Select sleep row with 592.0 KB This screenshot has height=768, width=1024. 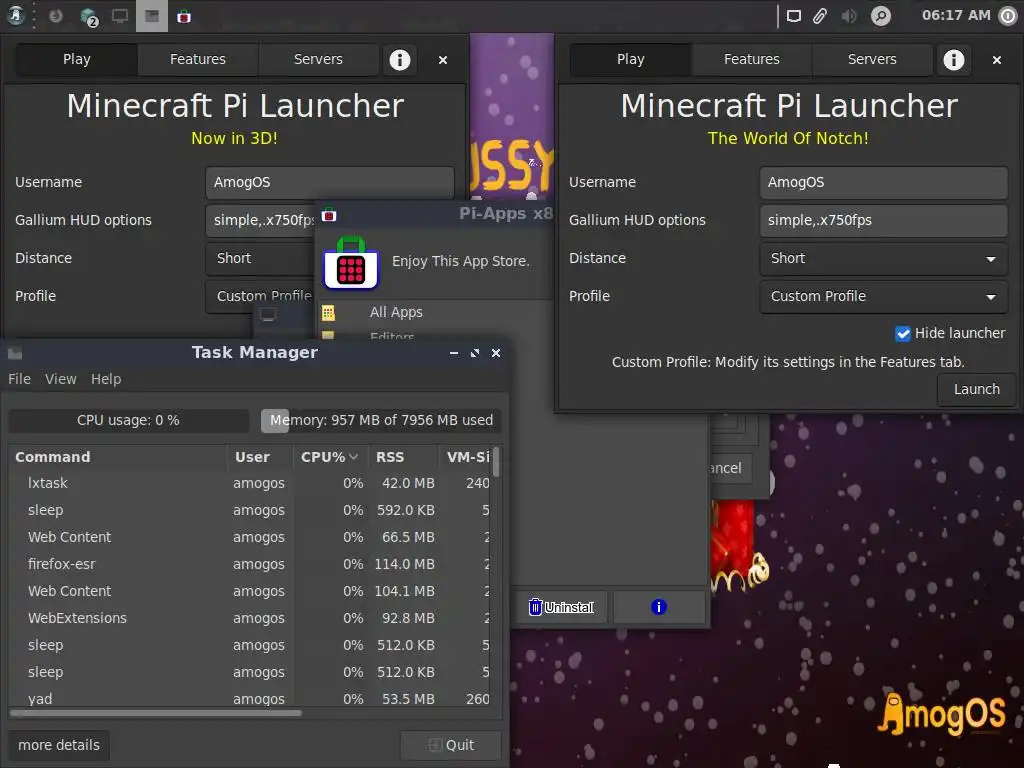click(x=250, y=510)
